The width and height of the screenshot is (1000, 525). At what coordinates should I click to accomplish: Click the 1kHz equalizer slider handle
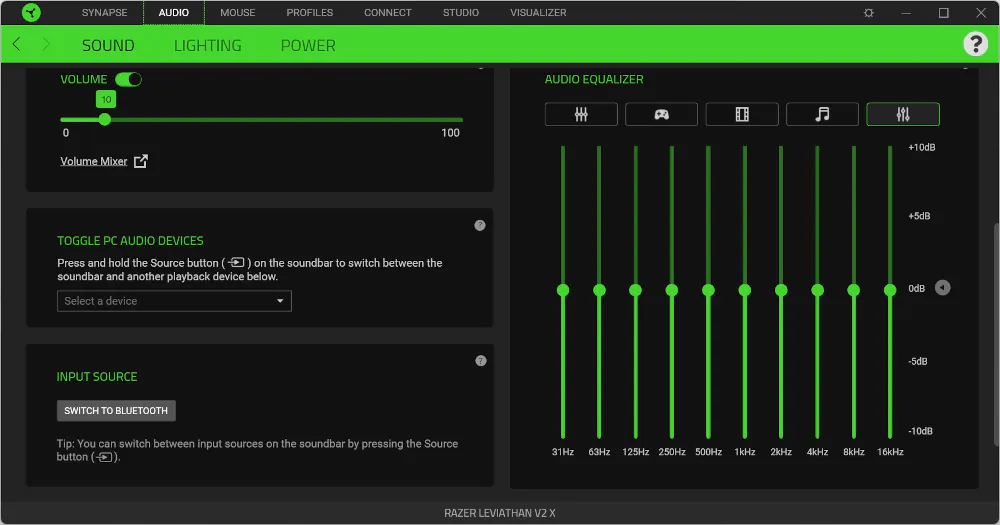[x=744, y=290]
